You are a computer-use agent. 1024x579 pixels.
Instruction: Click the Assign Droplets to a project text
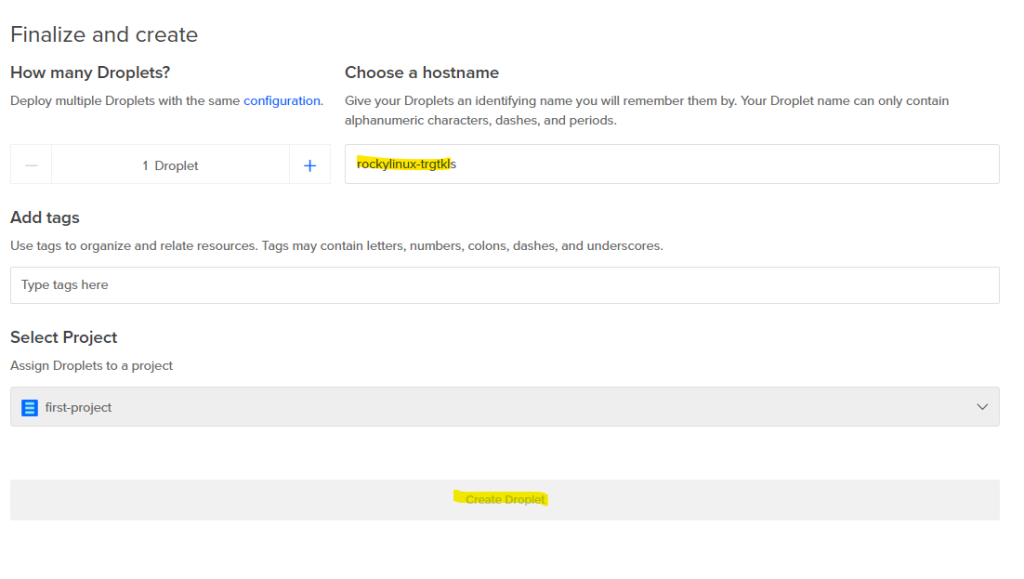tap(91, 366)
